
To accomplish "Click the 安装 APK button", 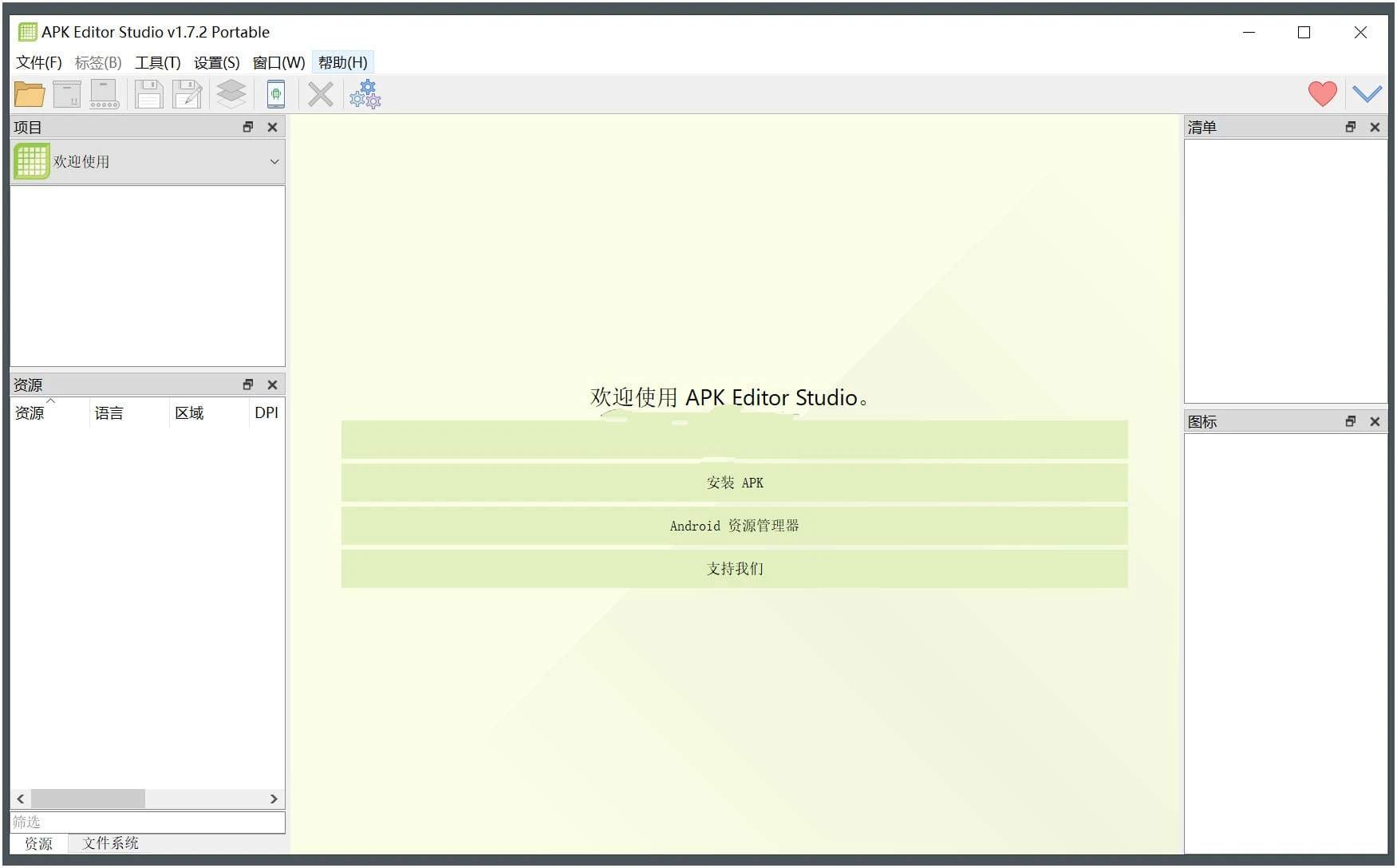I will [734, 483].
